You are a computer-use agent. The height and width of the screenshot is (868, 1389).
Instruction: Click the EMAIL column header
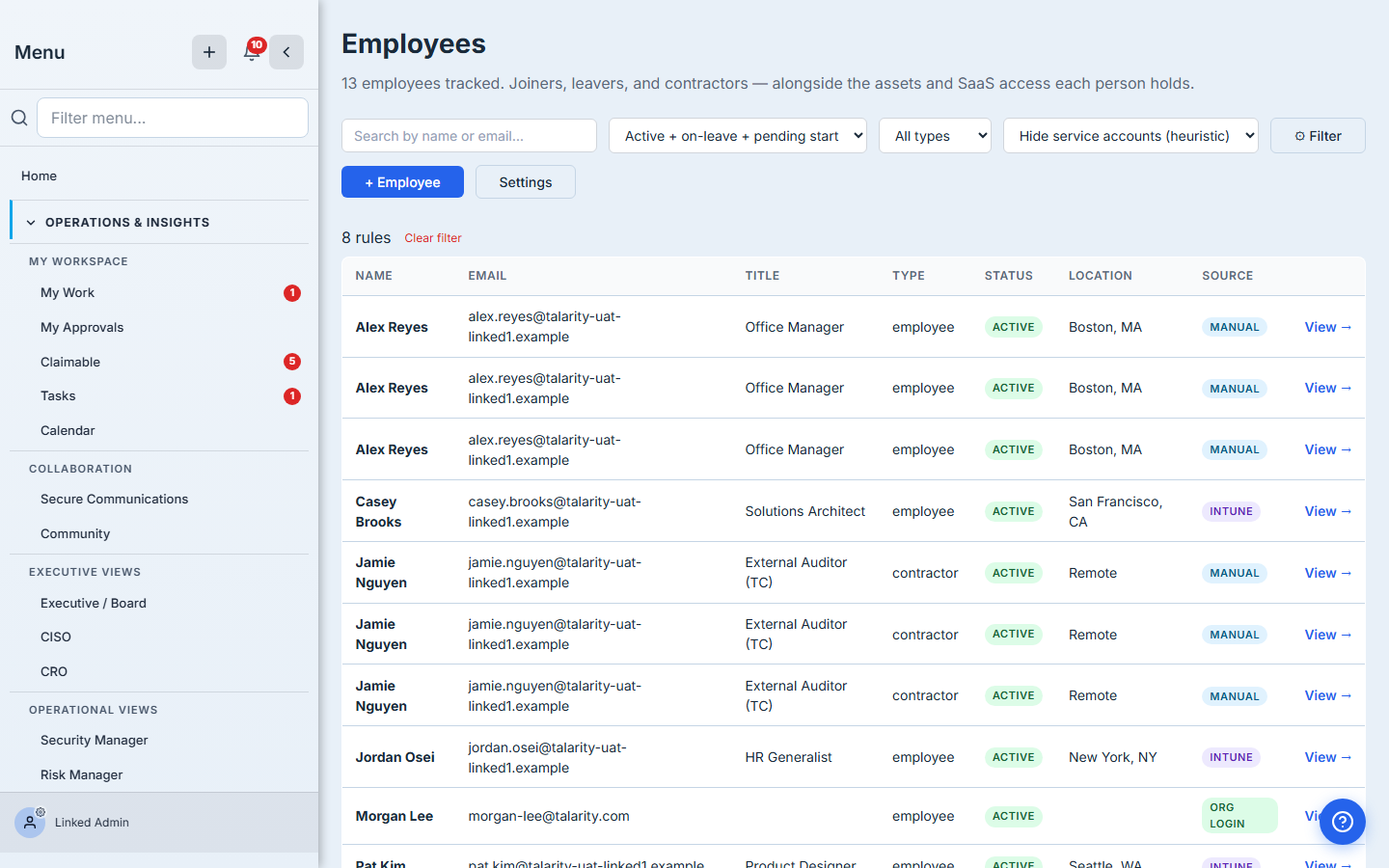click(487, 276)
